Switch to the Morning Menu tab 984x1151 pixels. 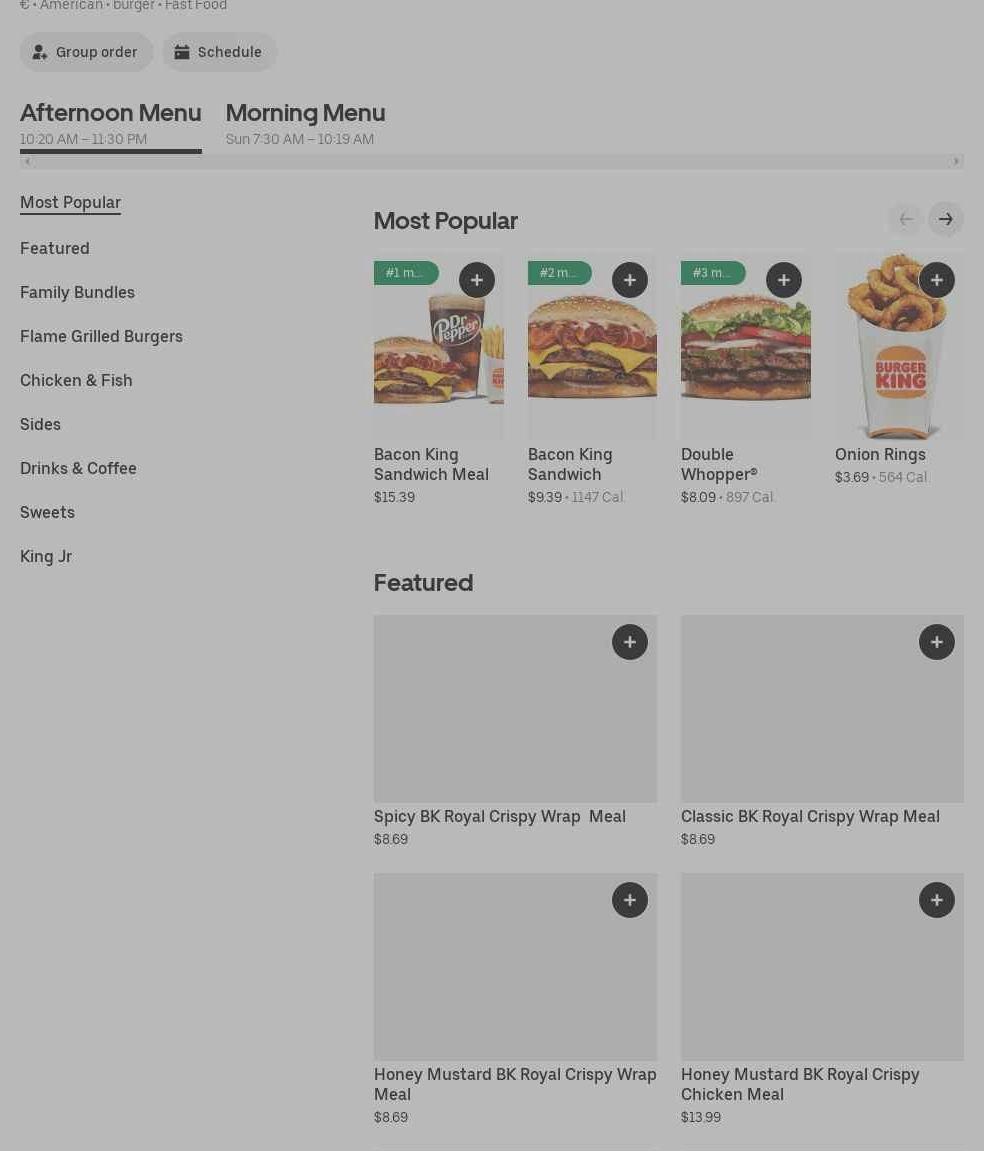click(305, 123)
